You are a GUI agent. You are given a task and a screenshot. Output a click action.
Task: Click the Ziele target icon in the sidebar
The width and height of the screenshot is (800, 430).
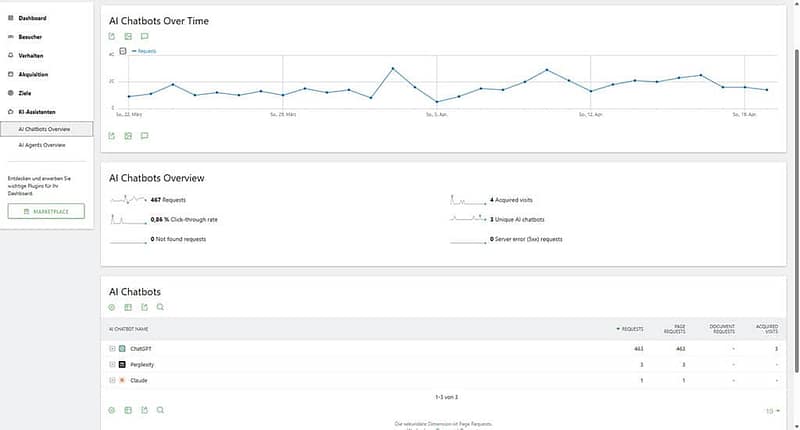11,93
